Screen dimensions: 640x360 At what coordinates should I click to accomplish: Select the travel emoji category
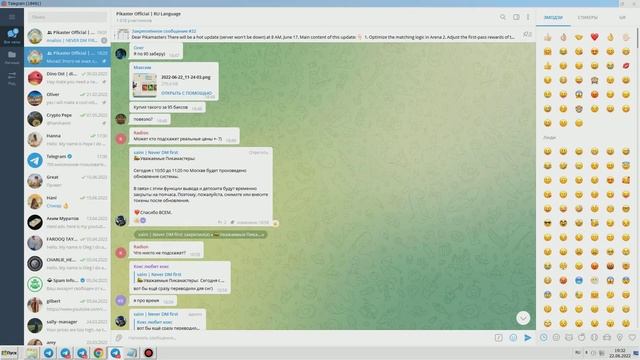point(607,337)
